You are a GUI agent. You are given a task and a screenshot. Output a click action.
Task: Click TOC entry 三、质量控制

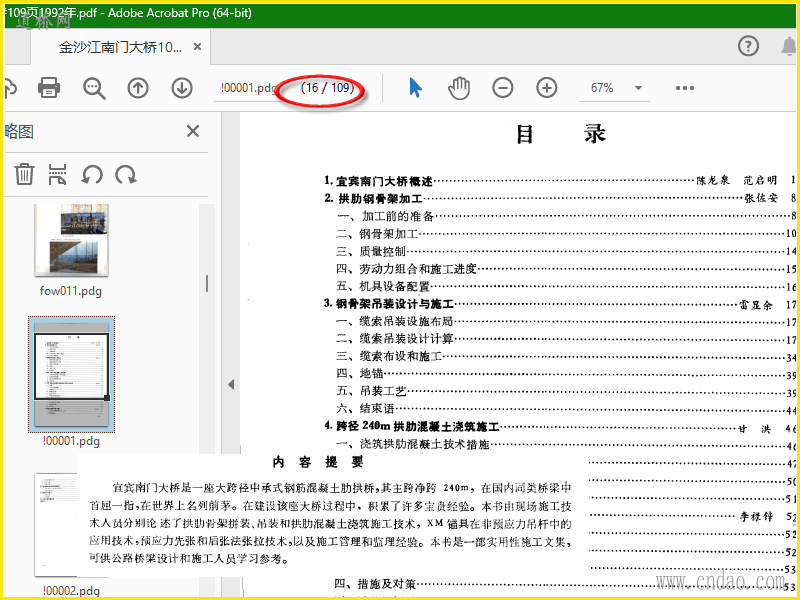(371, 251)
